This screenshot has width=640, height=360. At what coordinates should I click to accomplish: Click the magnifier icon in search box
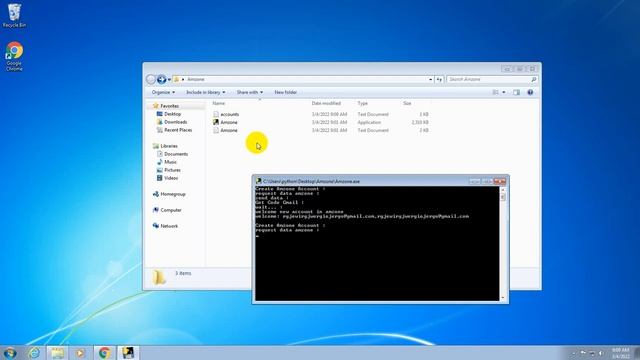click(533, 80)
